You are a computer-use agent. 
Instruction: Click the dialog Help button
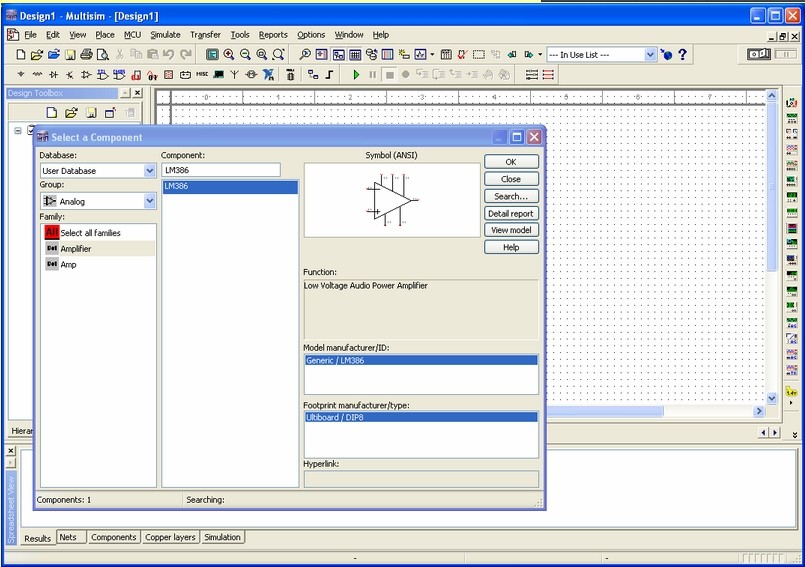click(x=511, y=247)
